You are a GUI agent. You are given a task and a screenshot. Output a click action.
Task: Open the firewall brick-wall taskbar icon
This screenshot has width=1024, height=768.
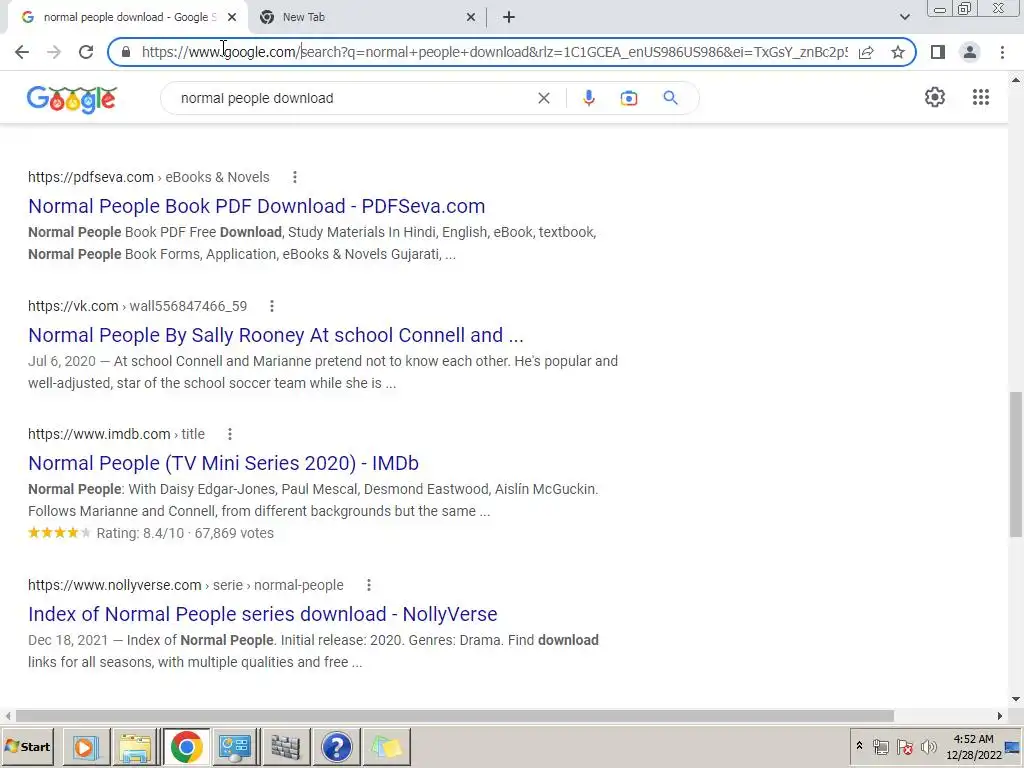tap(285, 746)
